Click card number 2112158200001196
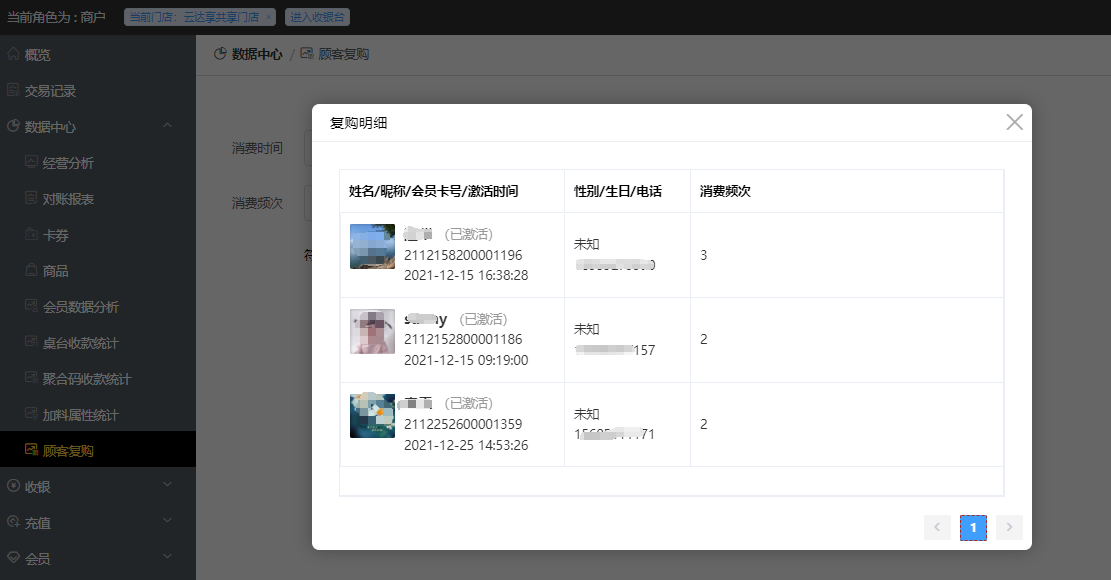This screenshot has height=580, width=1111. click(x=463, y=255)
